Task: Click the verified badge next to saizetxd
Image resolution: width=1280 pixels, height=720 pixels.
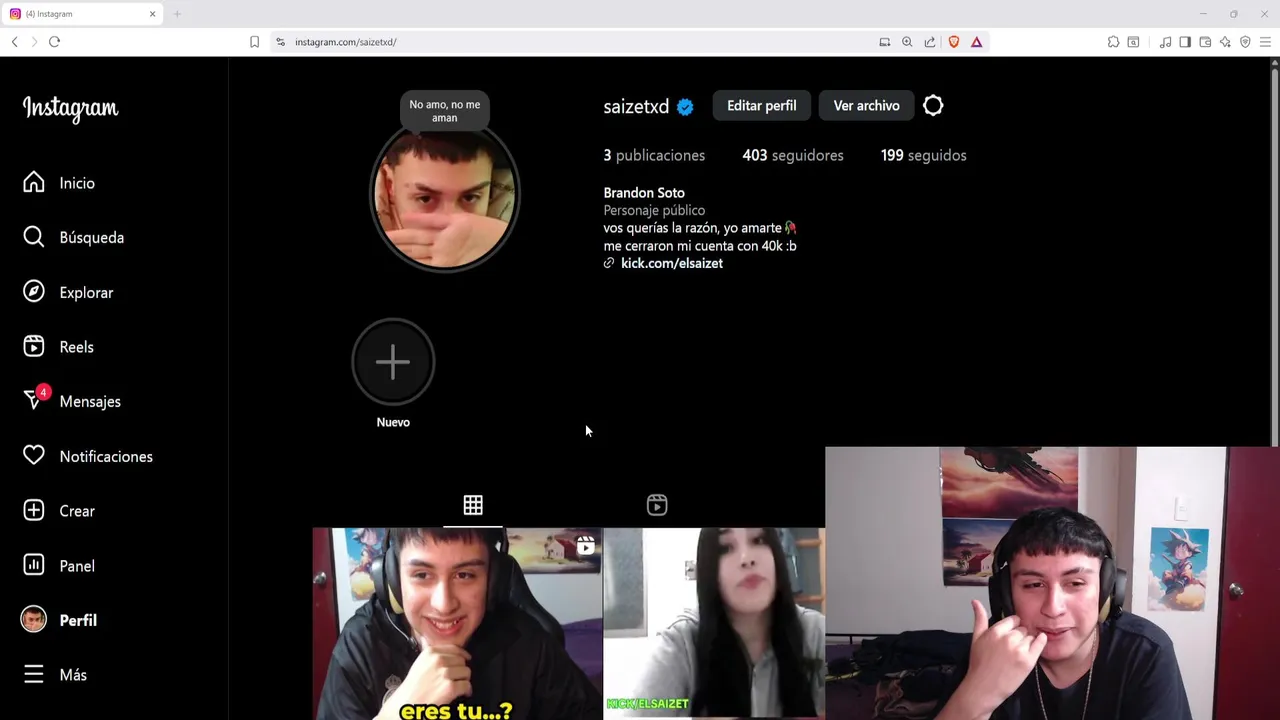Action: [x=685, y=107]
